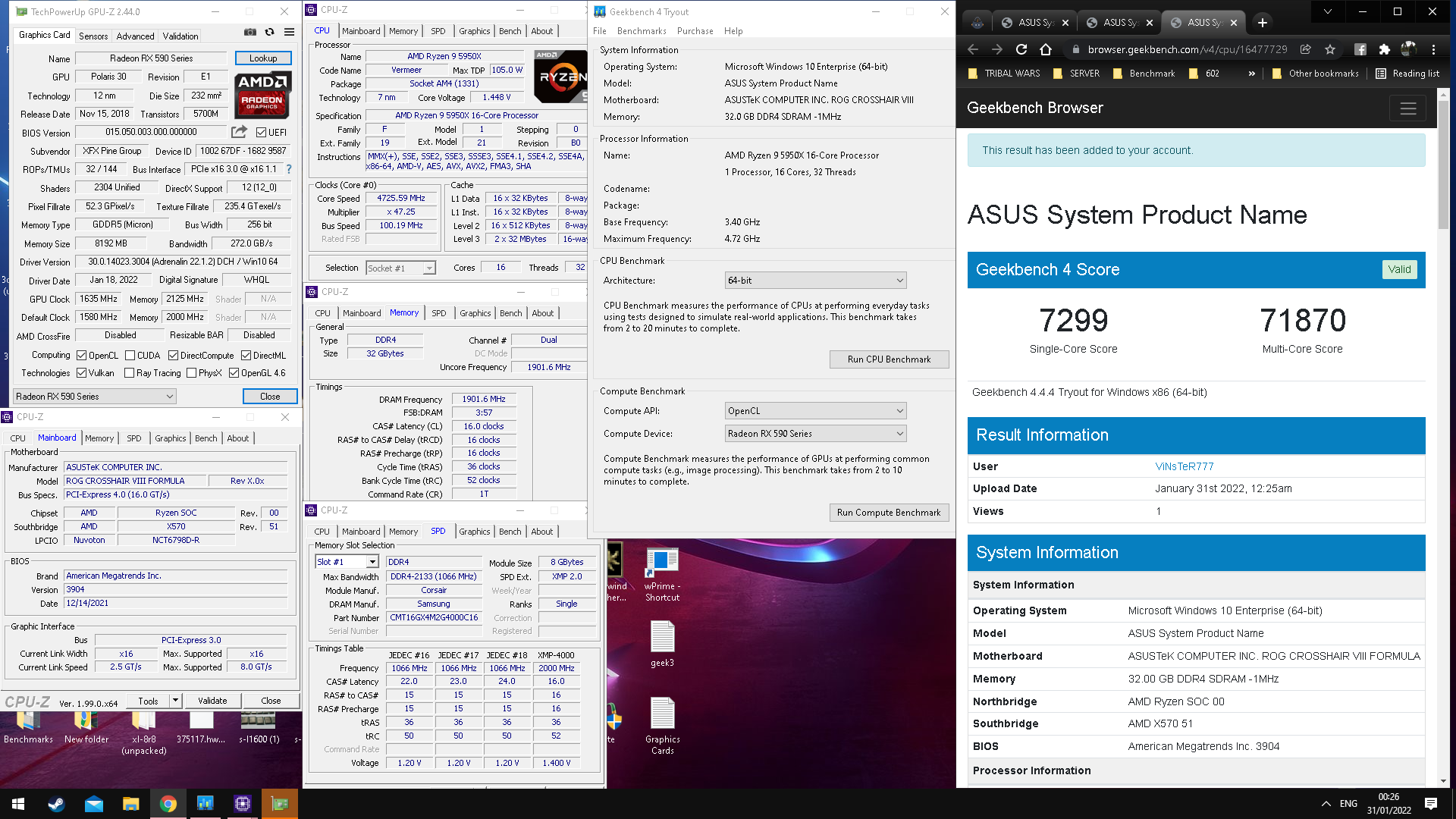1456x819 pixels.
Task: Click CPU-Z icon in taskbar
Action: tap(242, 804)
